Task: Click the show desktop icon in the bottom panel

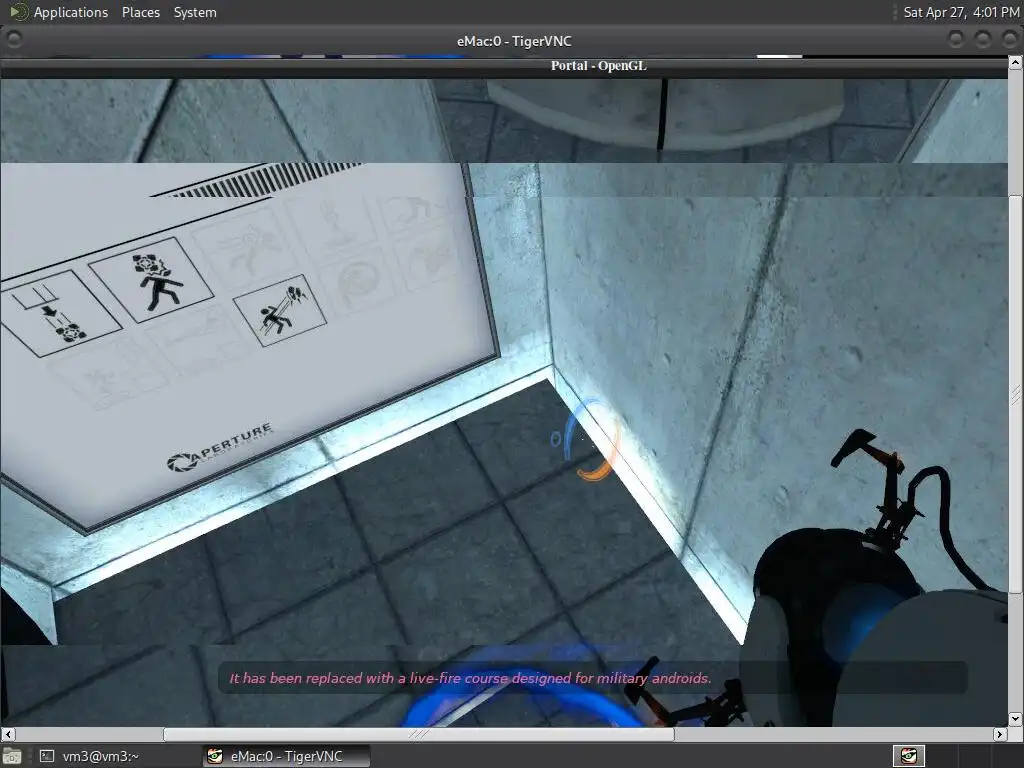Action: 12,756
